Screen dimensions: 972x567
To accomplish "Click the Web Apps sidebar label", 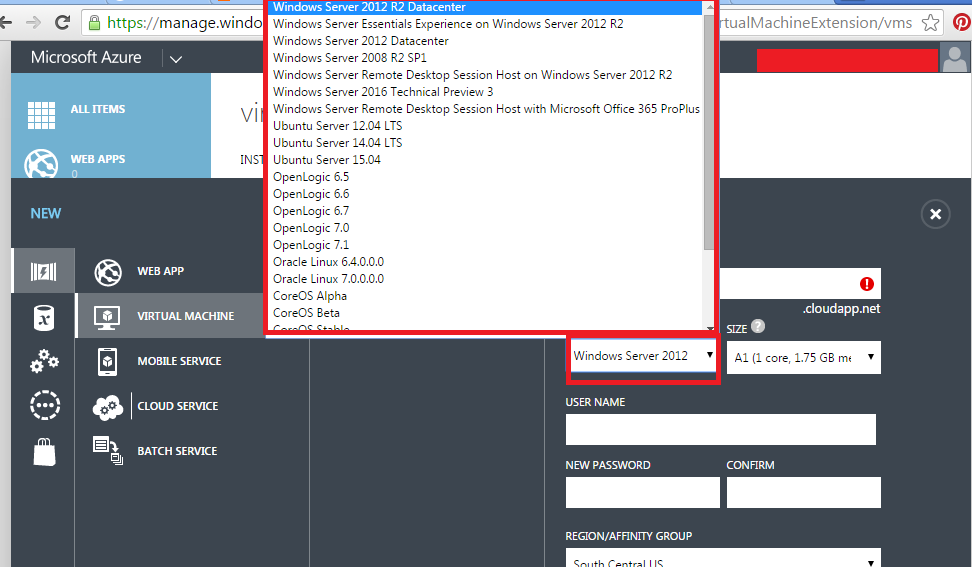I will pos(98,159).
